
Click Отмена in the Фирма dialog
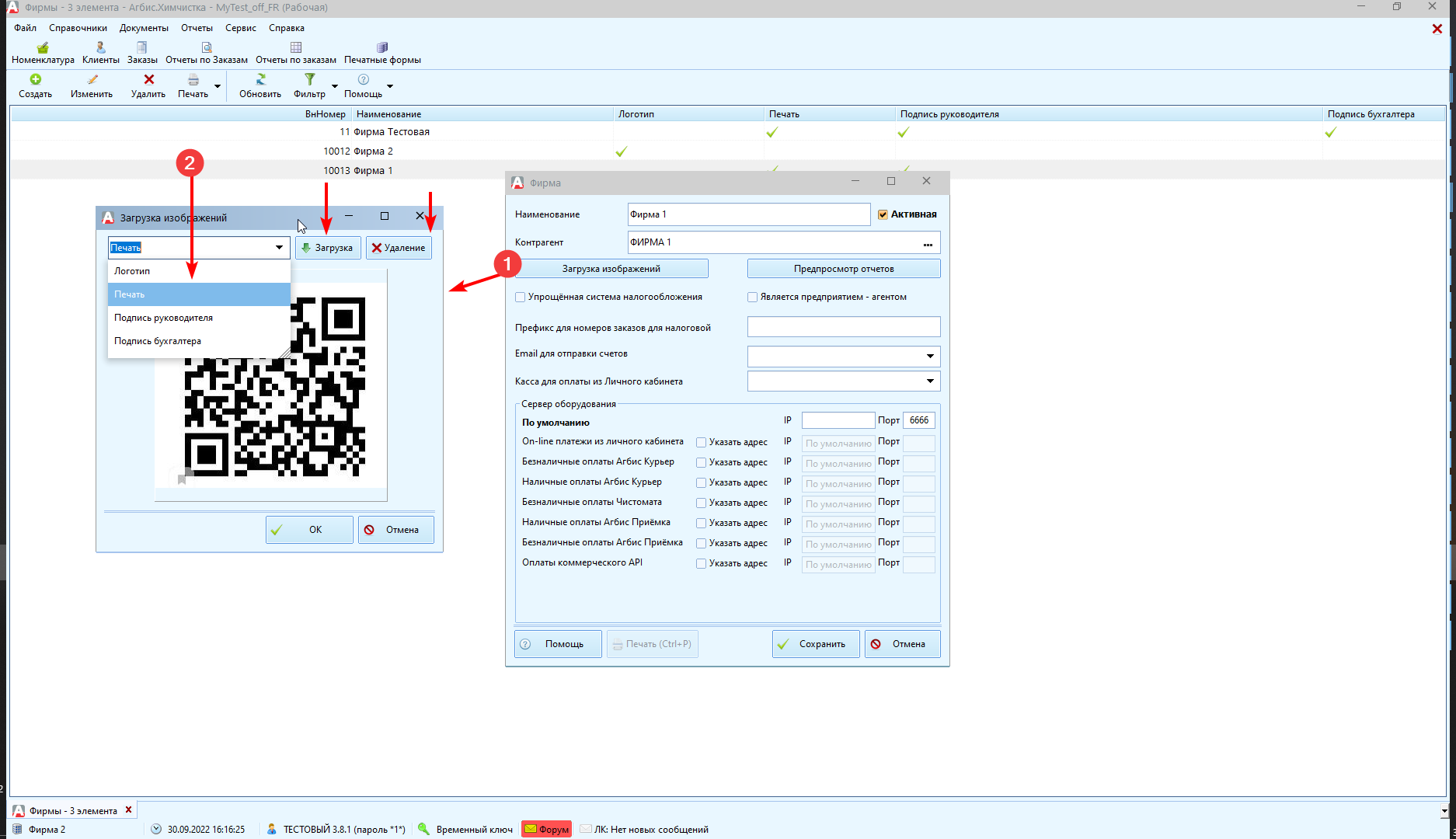pos(903,644)
